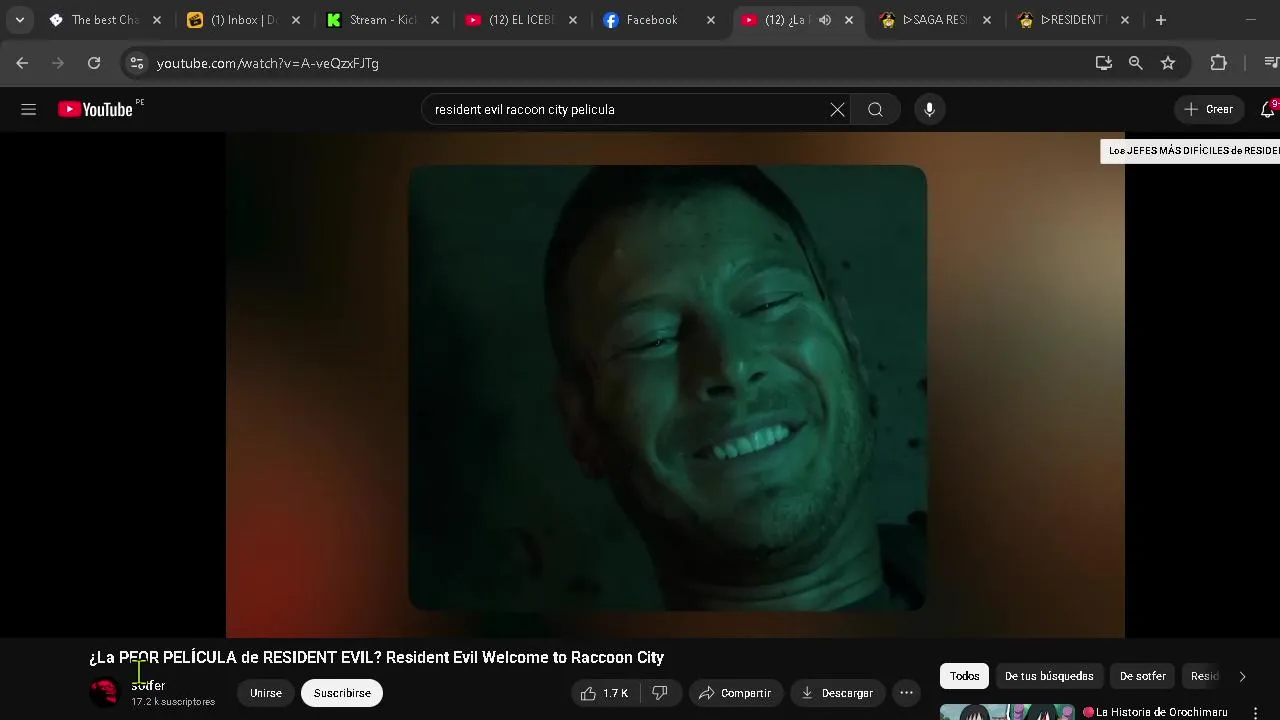Open a new browser tab
This screenshot has width=1280, height=720.
1160,20
